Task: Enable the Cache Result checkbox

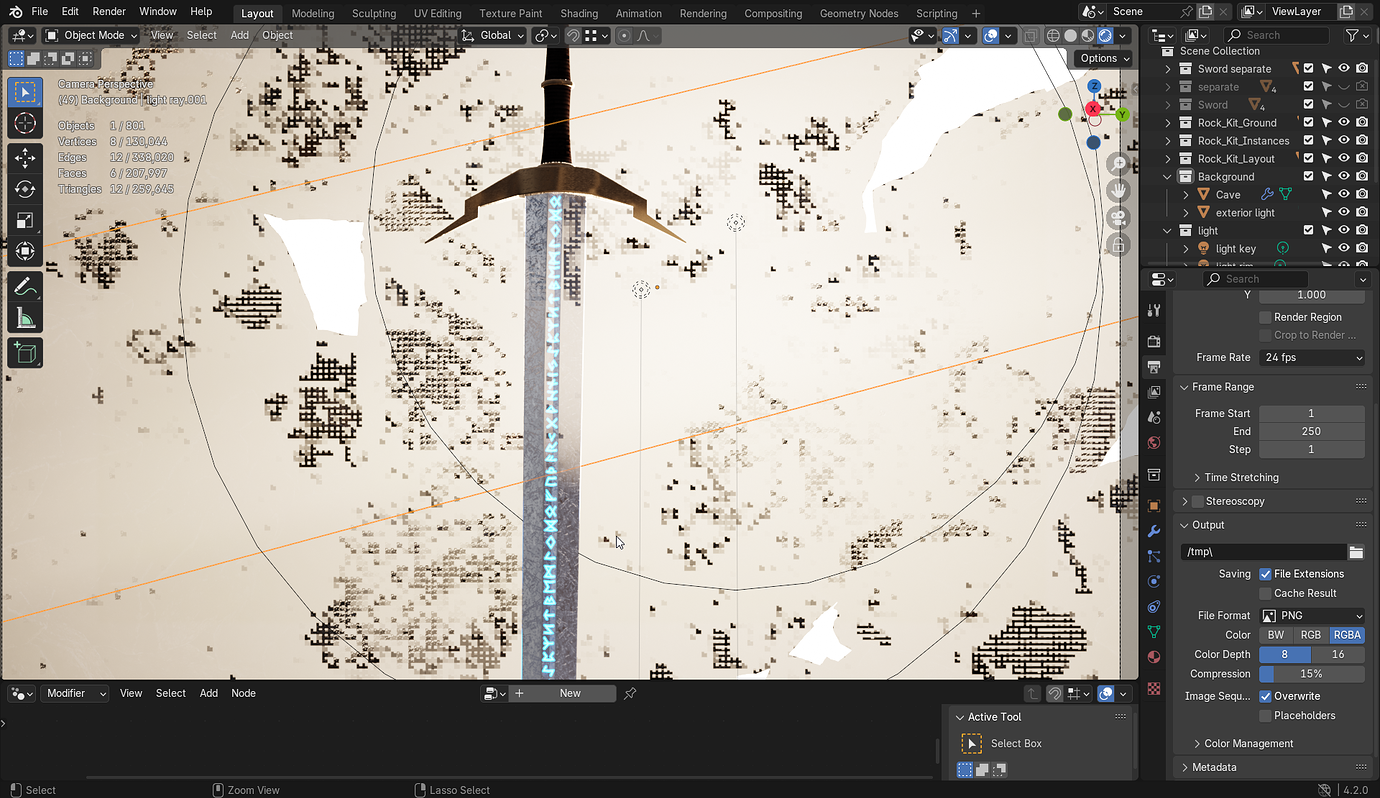Action: pyautogui.click(x=1265, y=593)
